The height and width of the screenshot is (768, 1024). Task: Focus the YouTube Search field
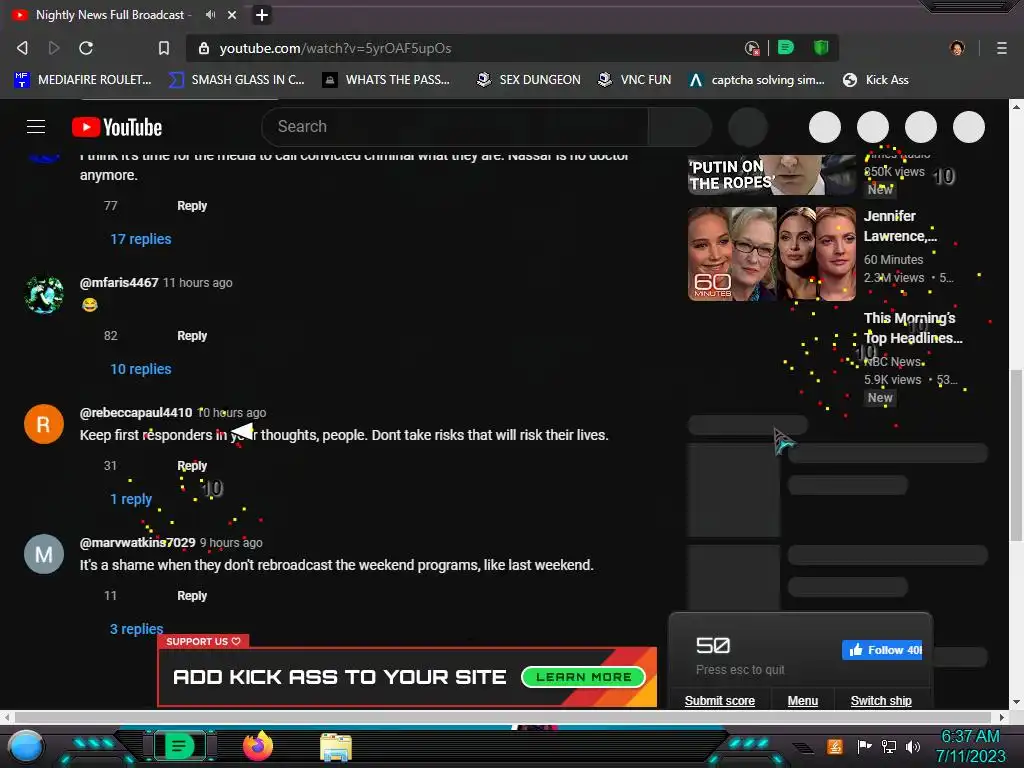[x=455, y=127]
